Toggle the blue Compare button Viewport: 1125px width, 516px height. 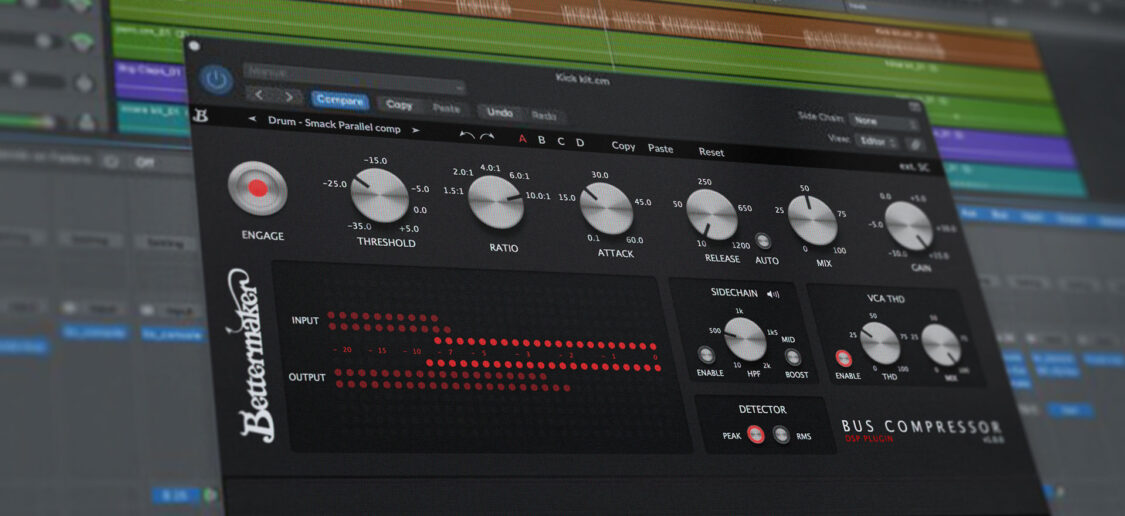pyautogui.click(x=340, y=100)
